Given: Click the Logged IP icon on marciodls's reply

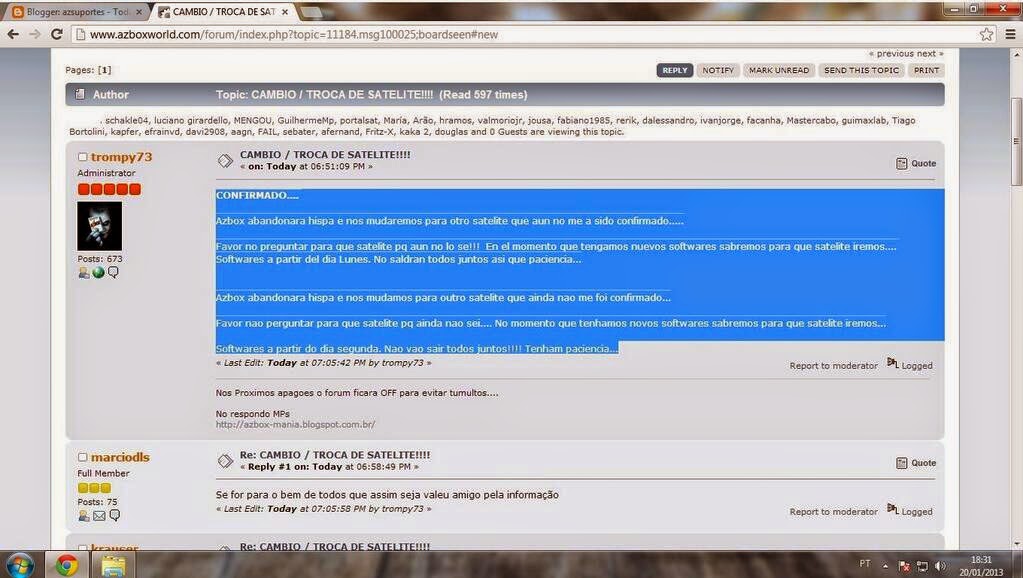Looking at the screenshot, I should point(893,509).
